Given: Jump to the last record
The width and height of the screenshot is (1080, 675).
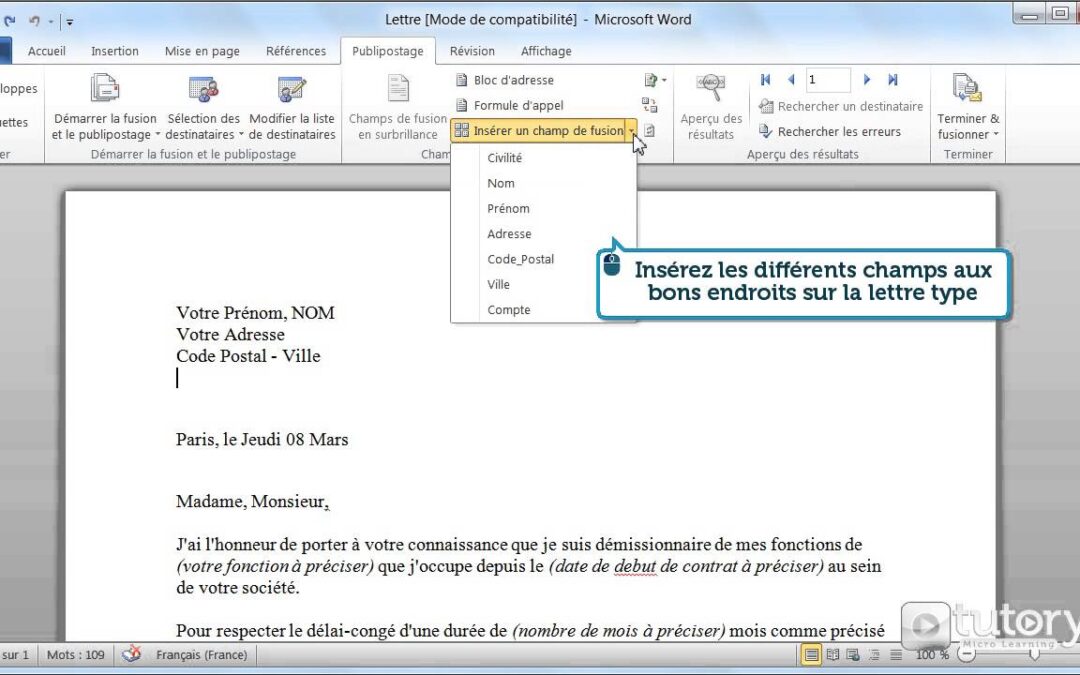Looking at the screenshot, I should [893, 80].
